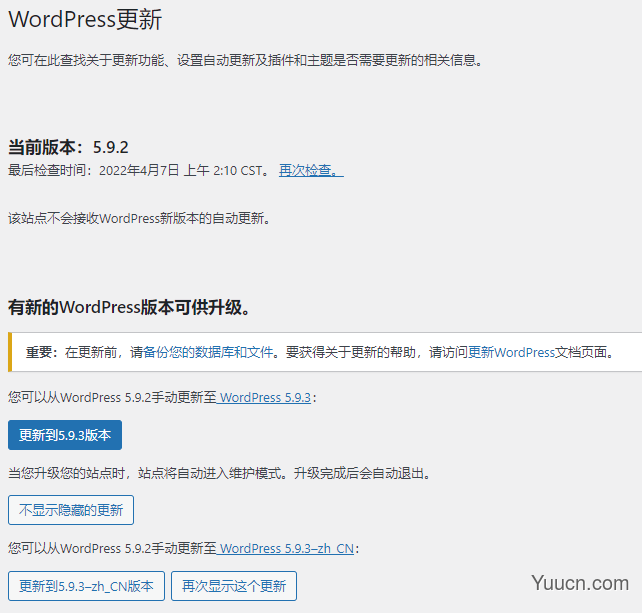This screenshot has height=613, width=642.
Task: Select the WordPress更新 page heading
Action: coord(85,19)
